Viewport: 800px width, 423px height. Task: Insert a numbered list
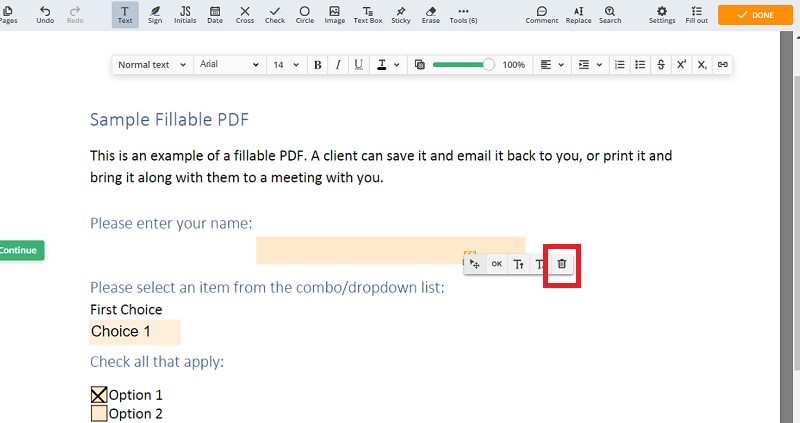(619, 65)
